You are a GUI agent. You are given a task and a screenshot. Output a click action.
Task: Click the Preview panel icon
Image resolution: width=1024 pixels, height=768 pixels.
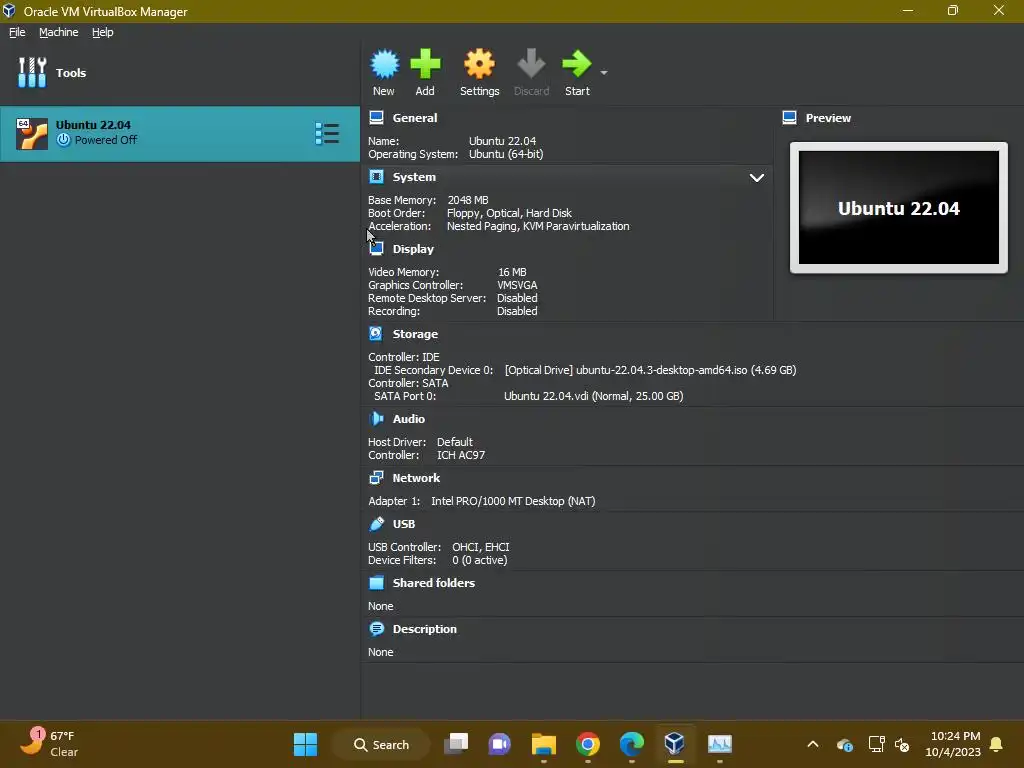click(790, 118)
